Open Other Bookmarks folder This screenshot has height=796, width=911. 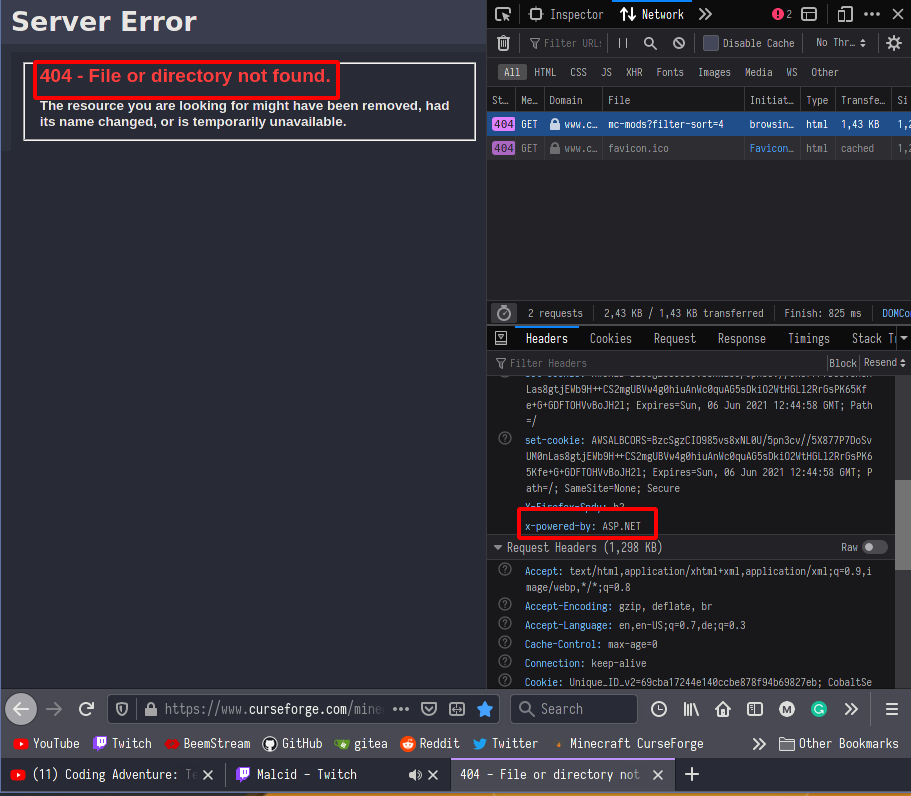click(x=838, y=744)
